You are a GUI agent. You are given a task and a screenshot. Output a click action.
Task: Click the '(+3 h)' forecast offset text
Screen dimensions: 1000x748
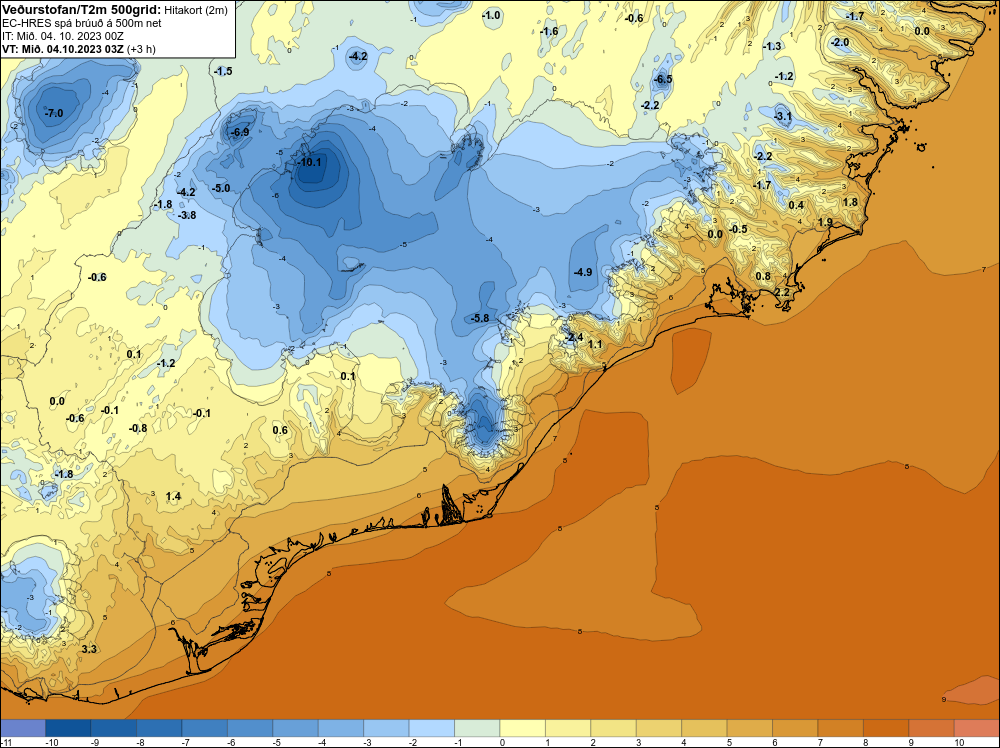click(141, 49)
